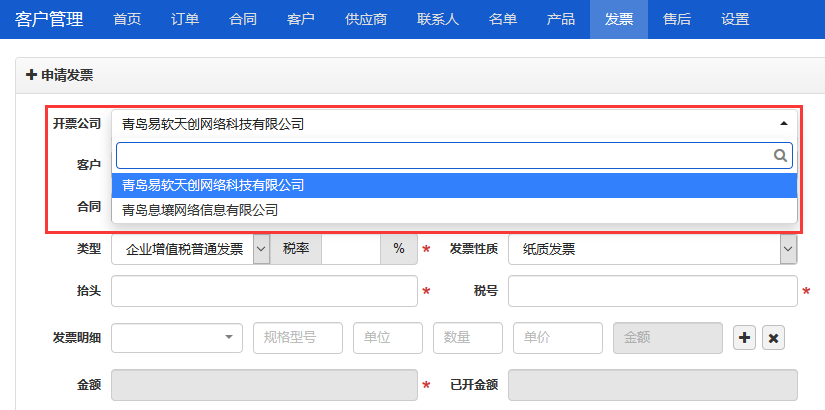The height and width of the screenshot is (410, 825).
Task: Click the disabled 金额 field in detail row
Action: click(668, 338)
